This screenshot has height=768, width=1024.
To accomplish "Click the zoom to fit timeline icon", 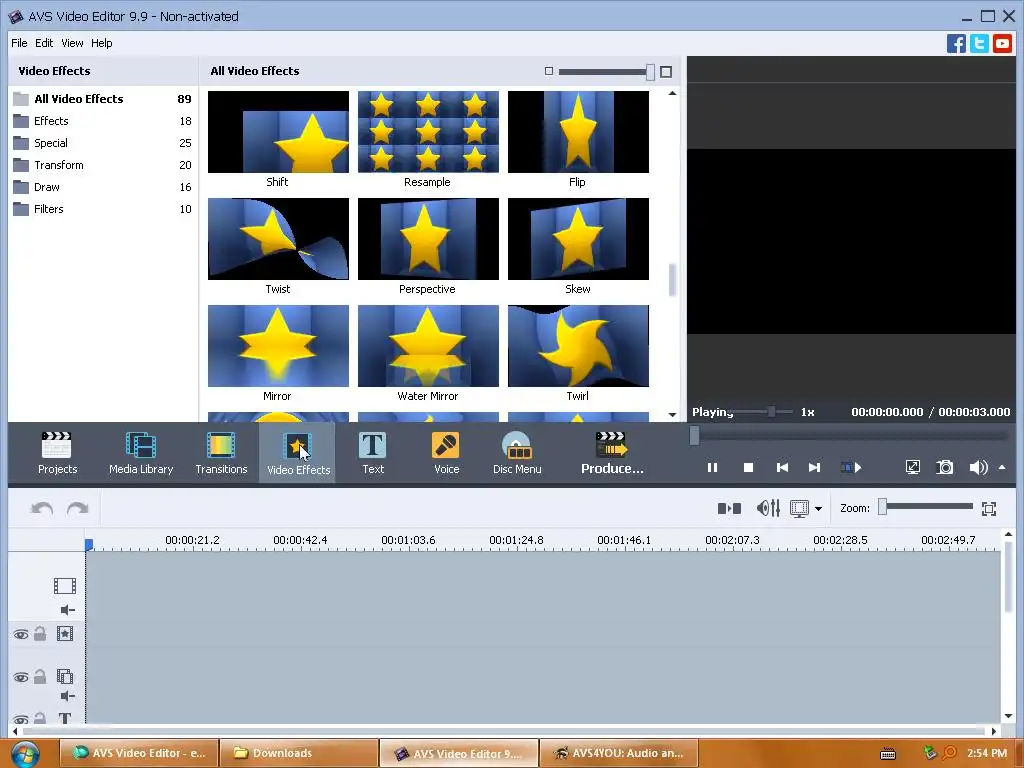I will (989, 509).
